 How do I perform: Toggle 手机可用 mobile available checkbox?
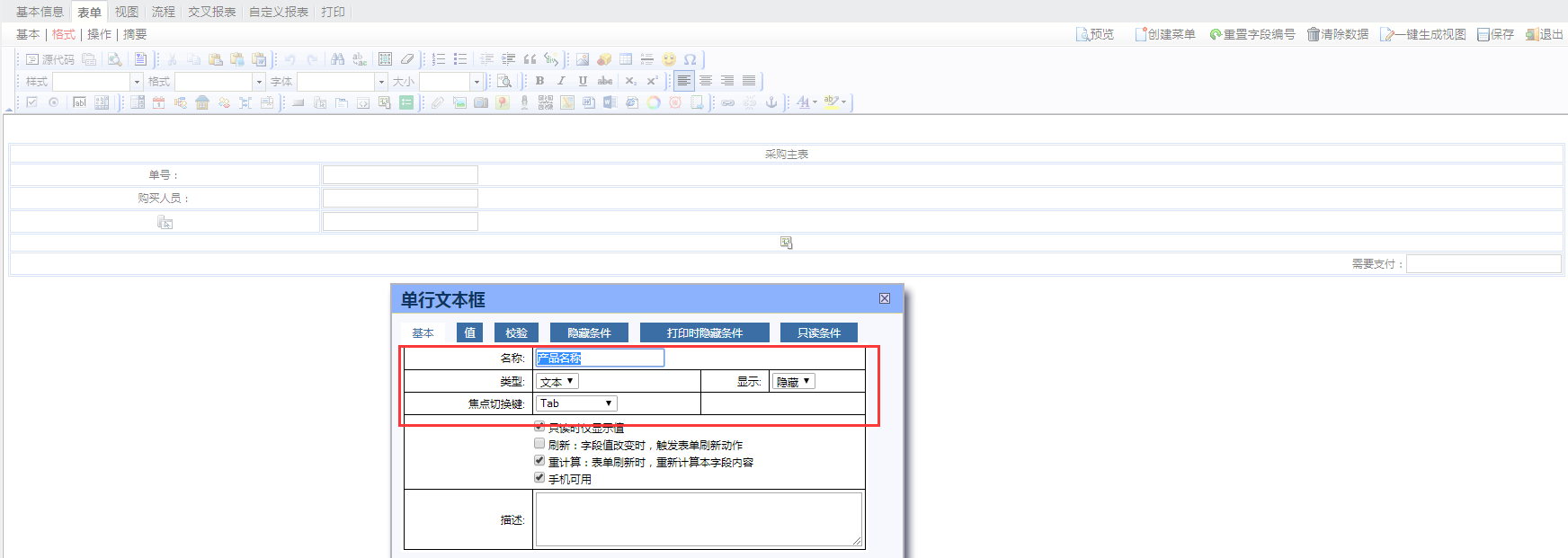[x=539, y=478]
